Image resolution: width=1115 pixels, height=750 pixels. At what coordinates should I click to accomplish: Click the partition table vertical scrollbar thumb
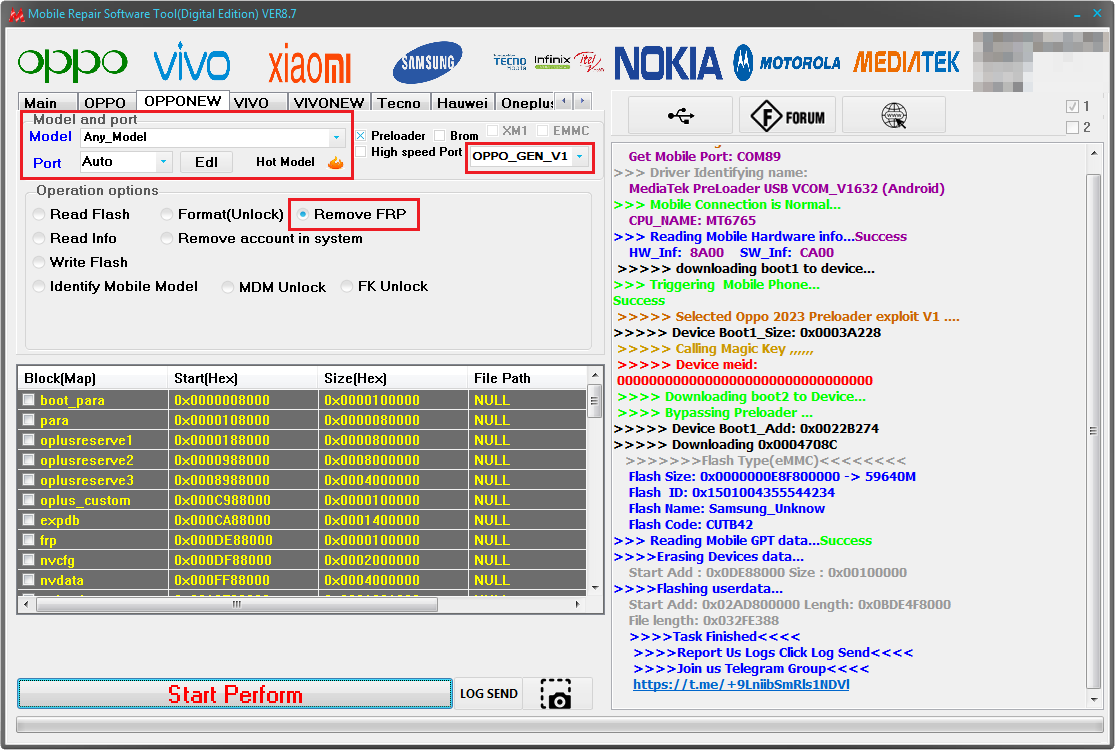point(595,402)
